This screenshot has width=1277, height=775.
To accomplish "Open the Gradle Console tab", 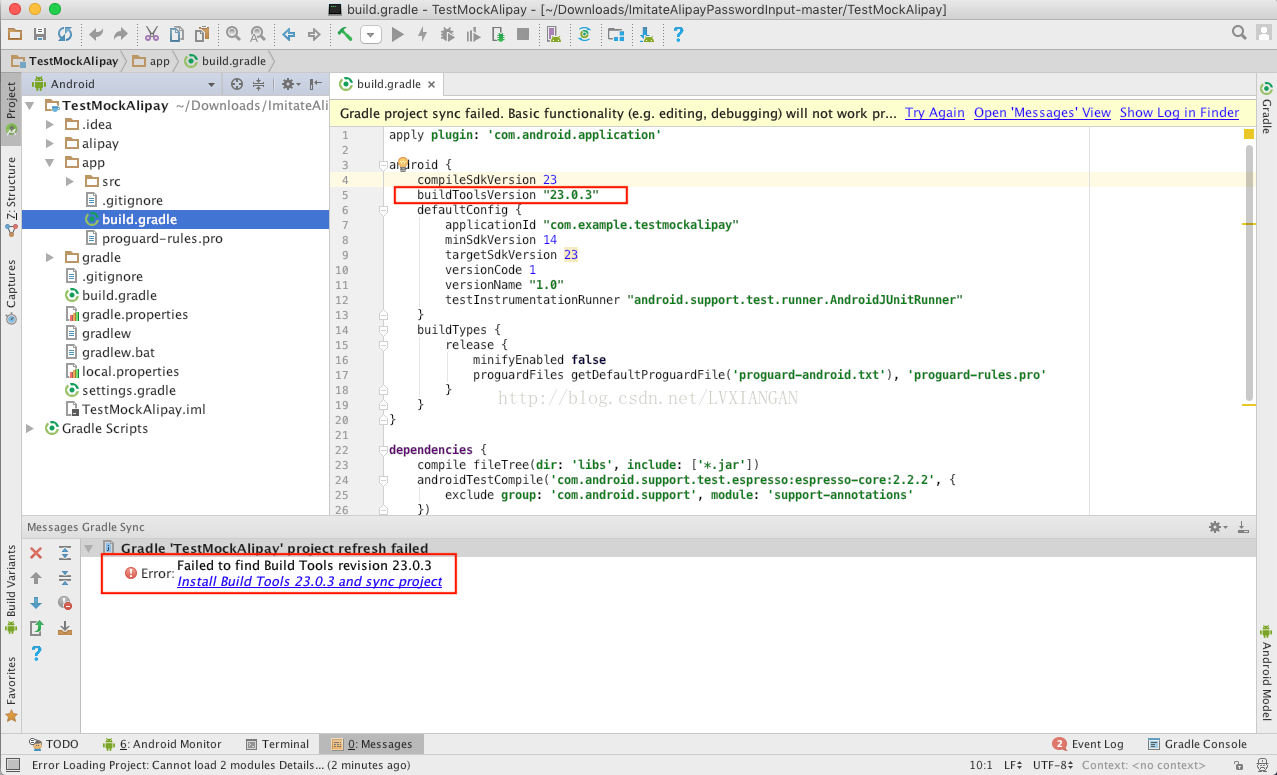I will tap(1197, 744).
